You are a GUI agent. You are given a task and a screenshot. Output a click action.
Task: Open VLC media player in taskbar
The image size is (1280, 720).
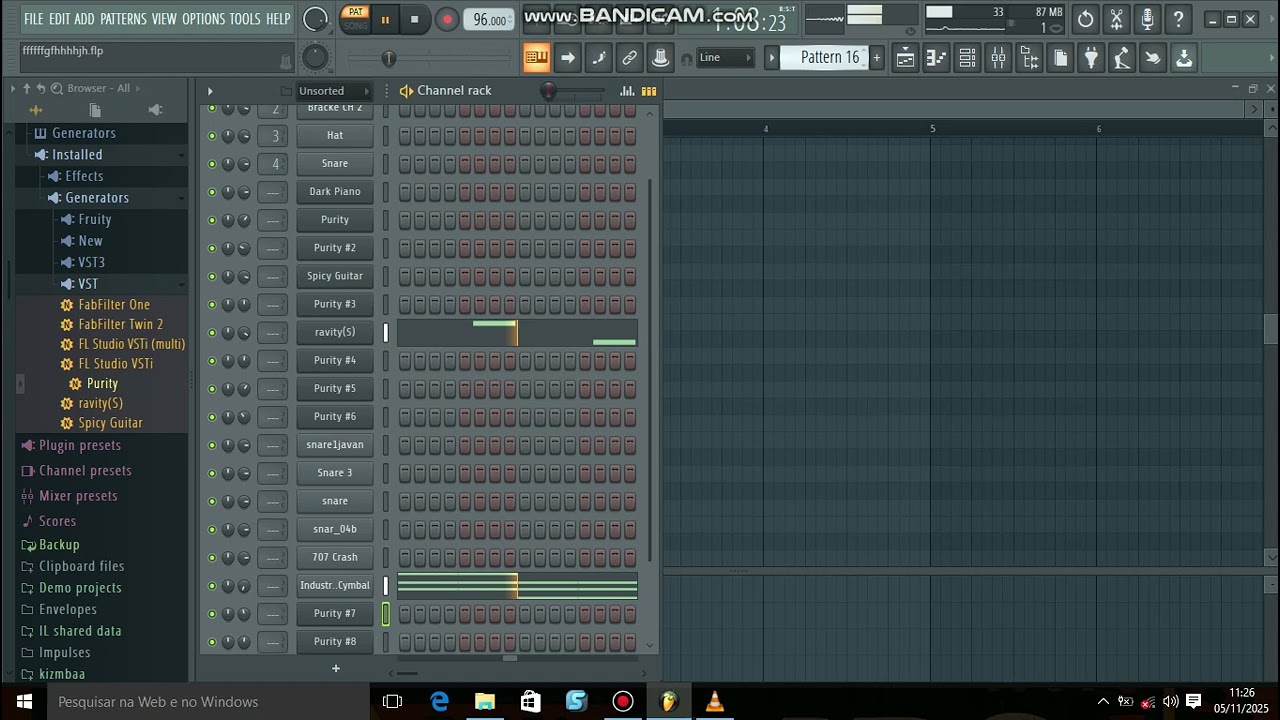click(x=715, y=702)
